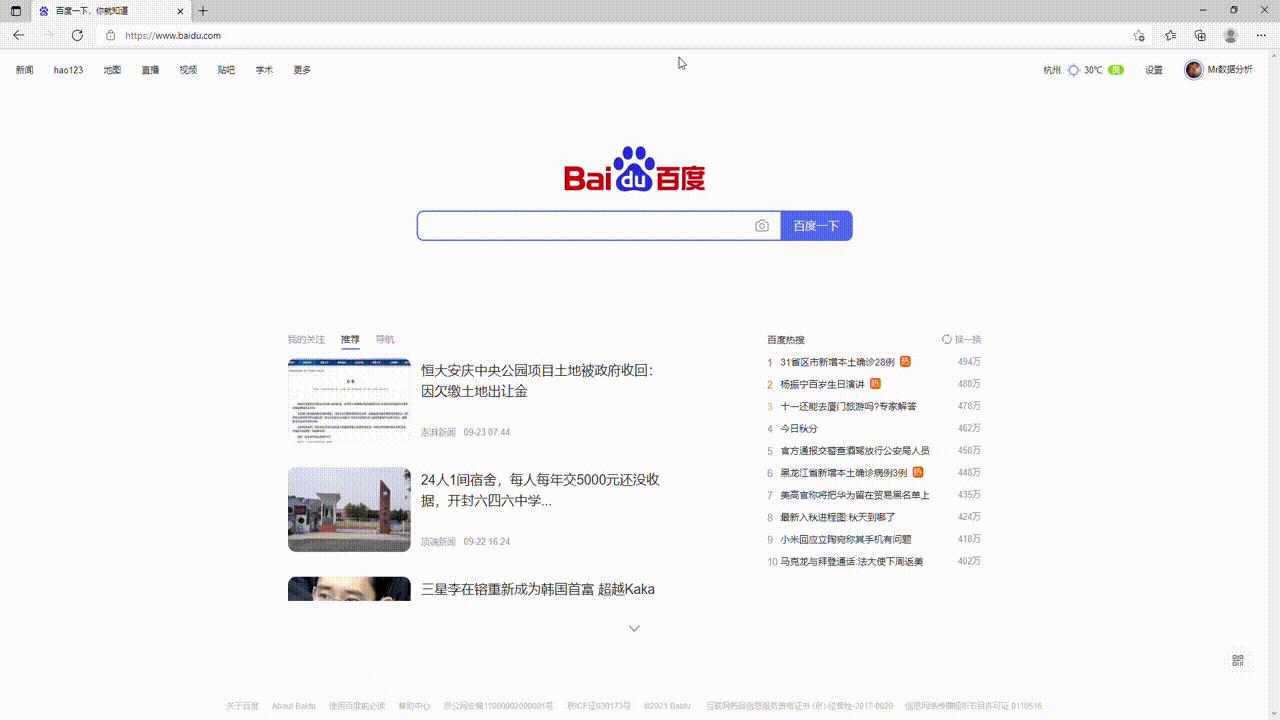This screenshot has height=720, width=1280.
Task: Add this page to favorites star icon
Action: point(1139,35)
